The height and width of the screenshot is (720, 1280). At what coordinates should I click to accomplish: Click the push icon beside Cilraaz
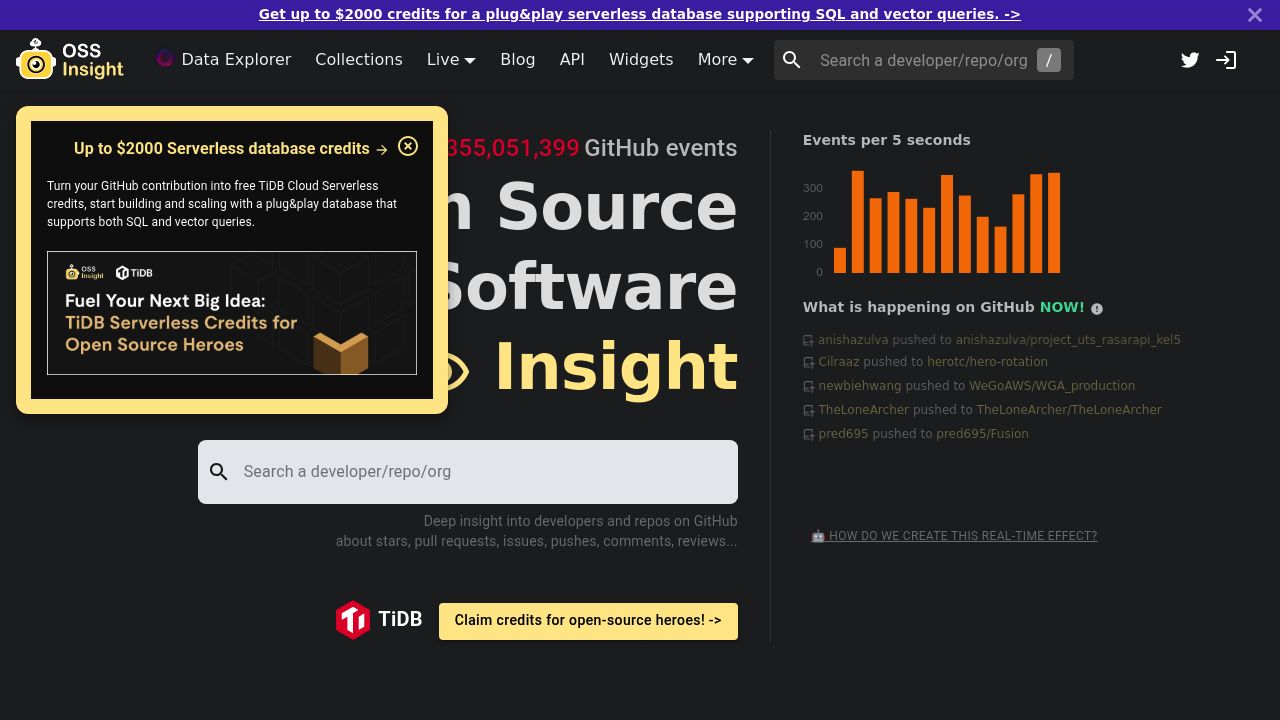(808, 363)
